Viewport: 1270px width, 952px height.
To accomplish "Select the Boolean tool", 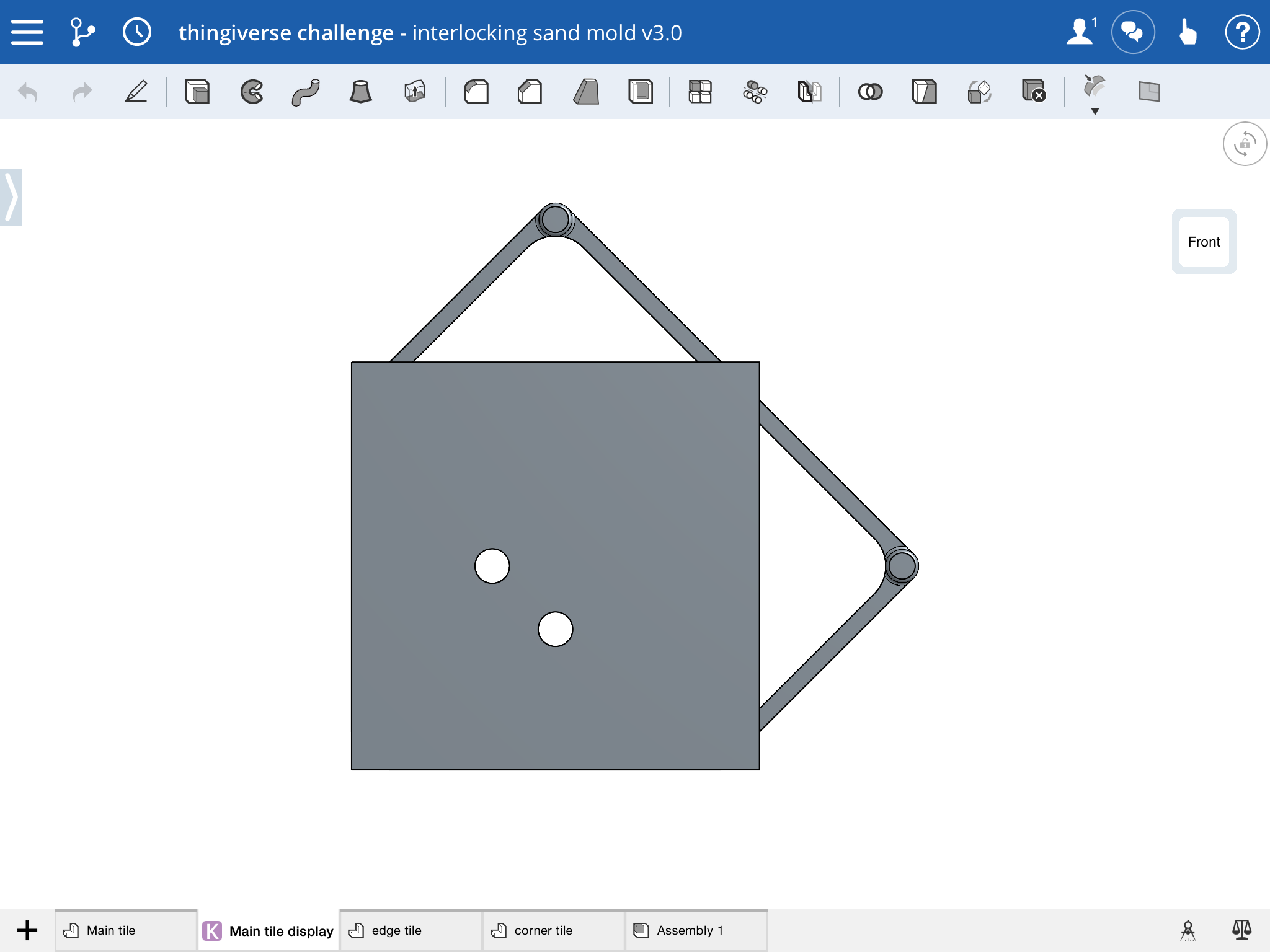I will coord(870,92).
